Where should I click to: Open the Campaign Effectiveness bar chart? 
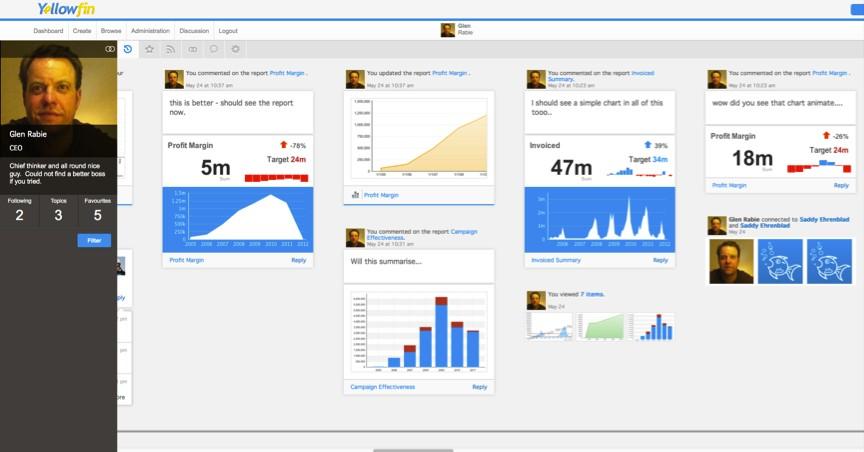[419, 332]
